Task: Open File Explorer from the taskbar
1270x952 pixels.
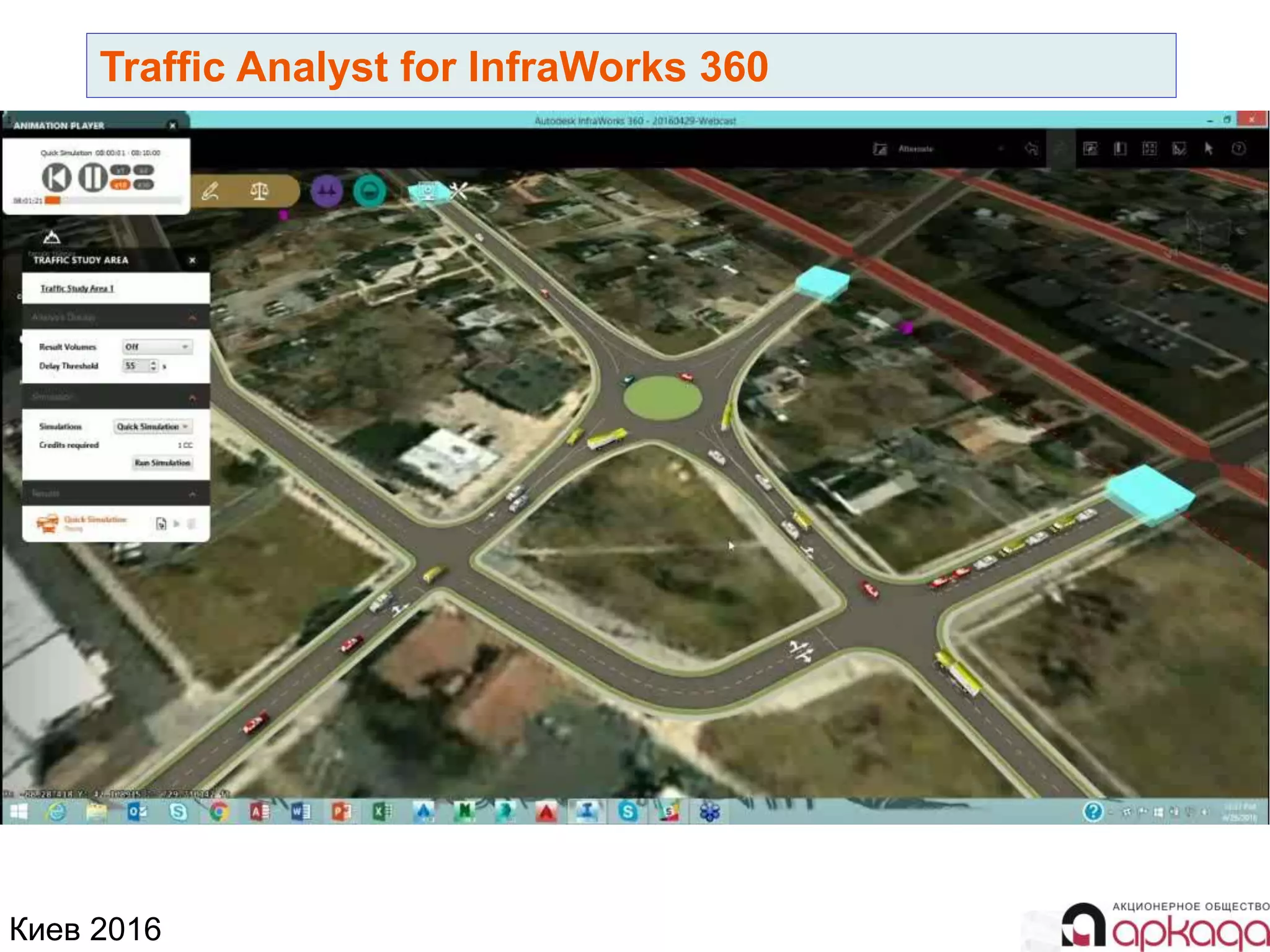Action: tap(96, 811)
